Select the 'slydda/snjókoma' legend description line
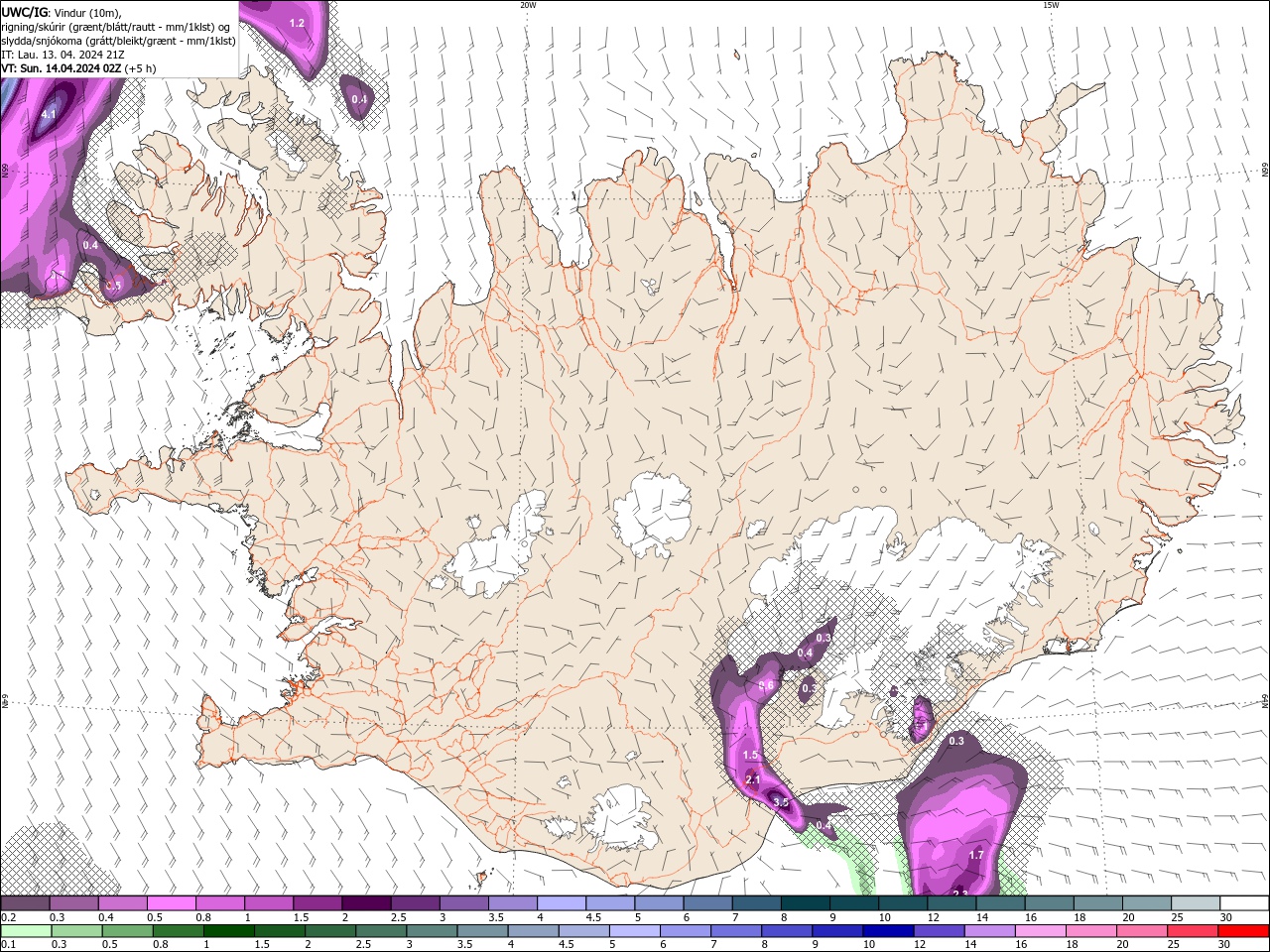The image size is (1270, 952). pos(119,41)
